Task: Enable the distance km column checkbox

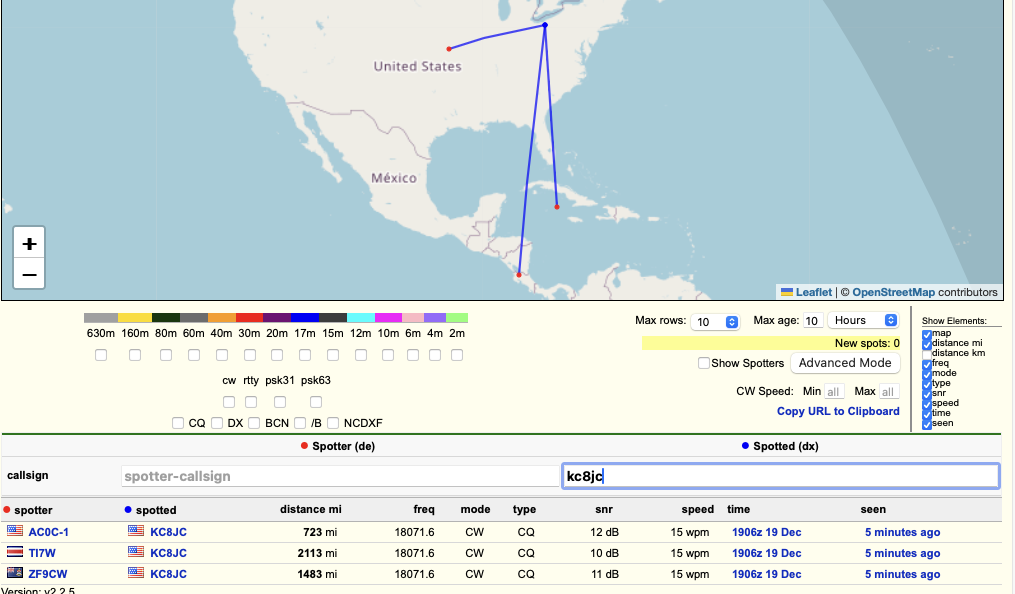Action: [x=927, y=354]
